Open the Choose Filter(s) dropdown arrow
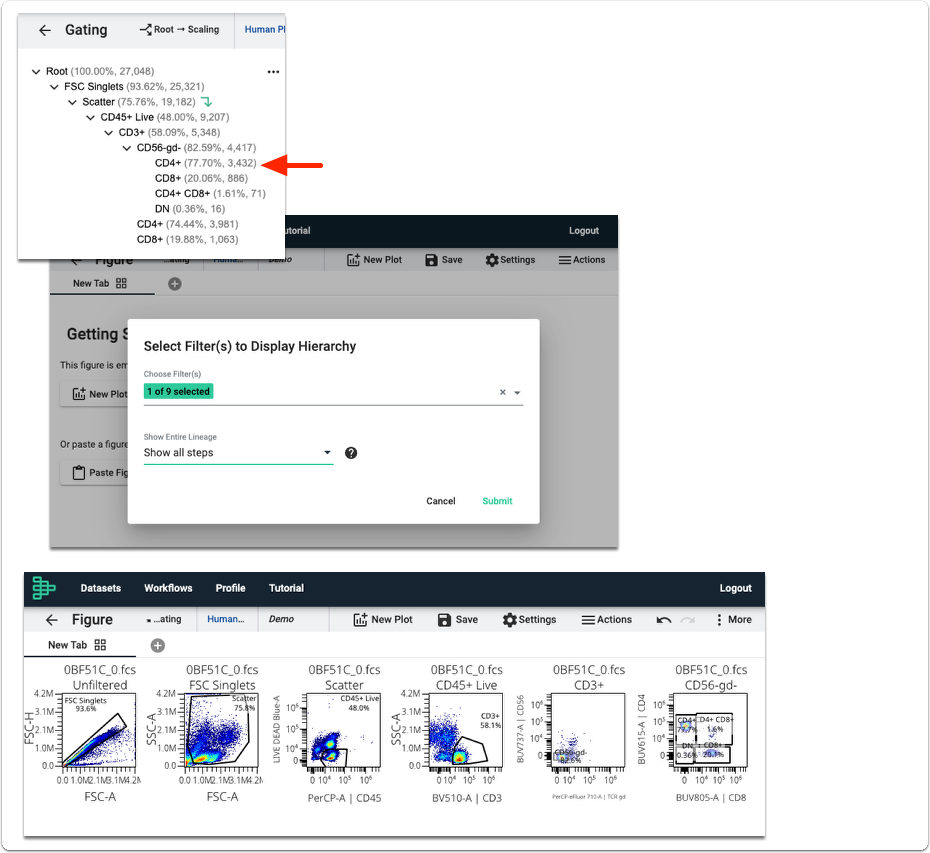This screenshot has height=853, width=930. [517, 393]
